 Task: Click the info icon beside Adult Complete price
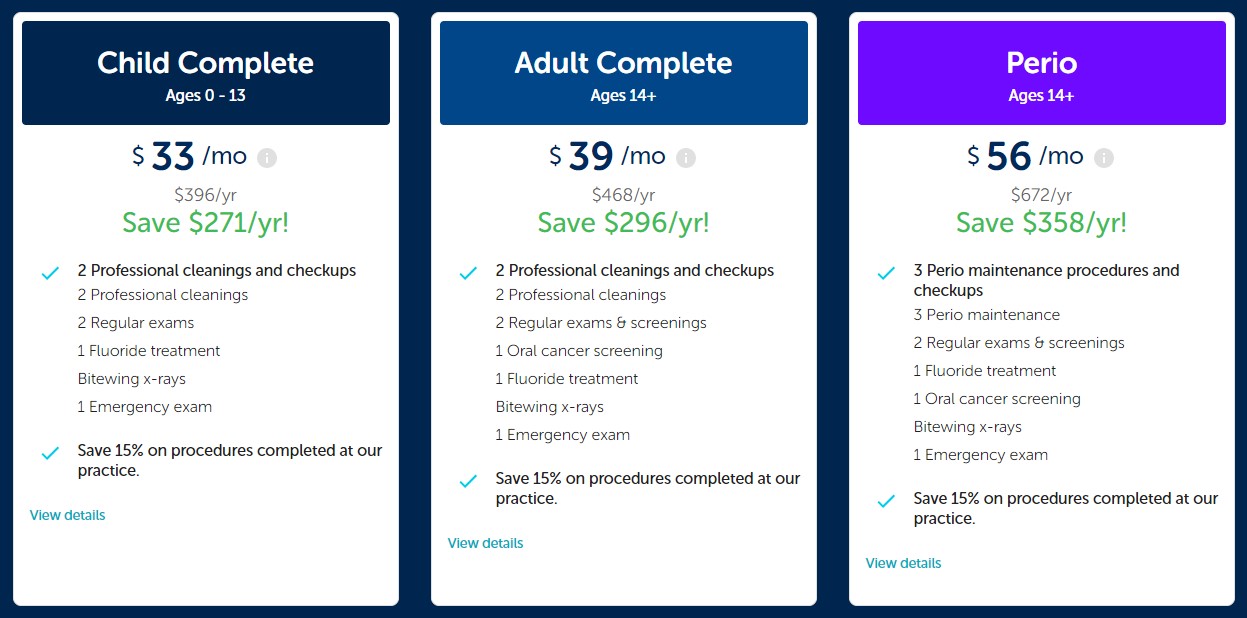click(684, 156)
